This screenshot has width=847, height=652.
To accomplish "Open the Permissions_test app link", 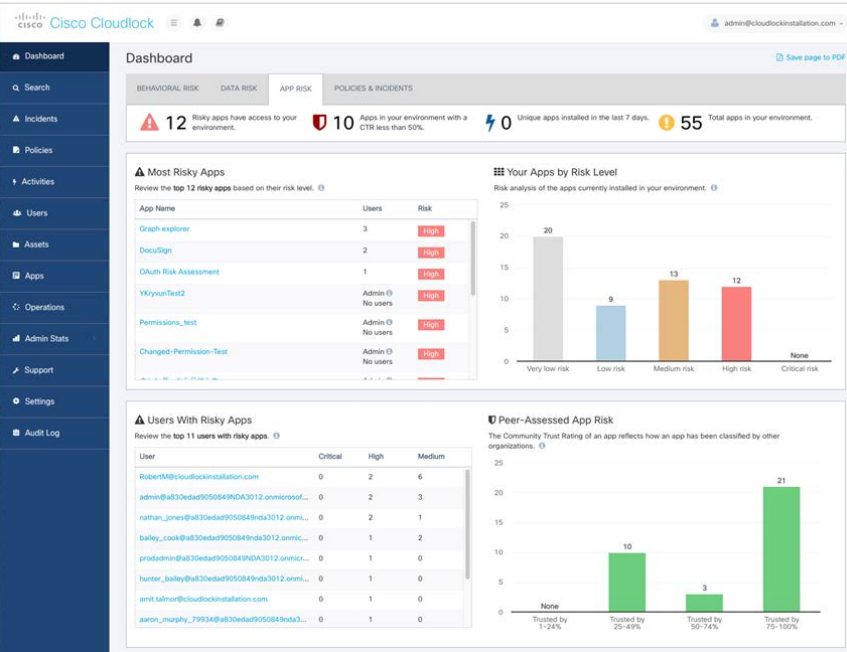I will pos(168,322).
